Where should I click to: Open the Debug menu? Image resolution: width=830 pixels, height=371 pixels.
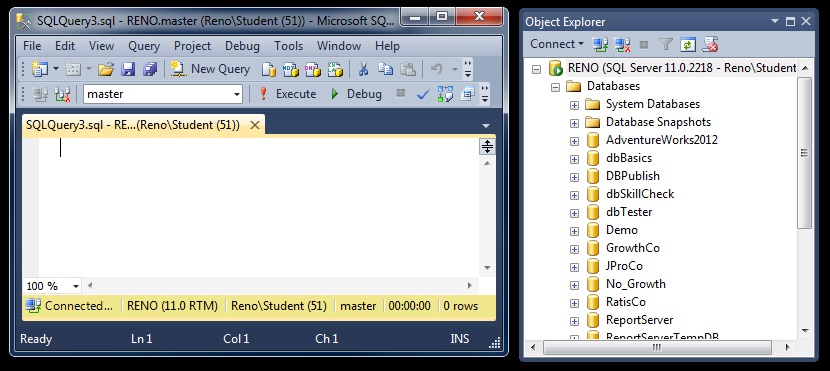242,46
